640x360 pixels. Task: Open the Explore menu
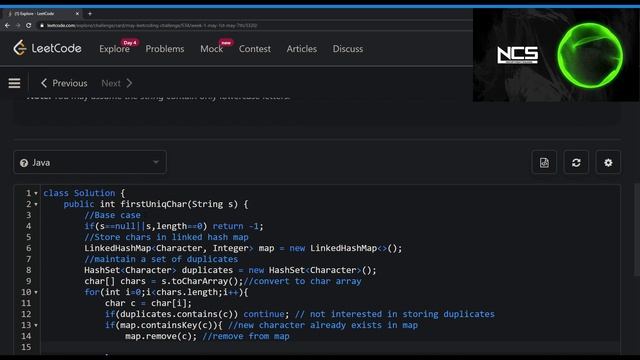tap(114, 49)
